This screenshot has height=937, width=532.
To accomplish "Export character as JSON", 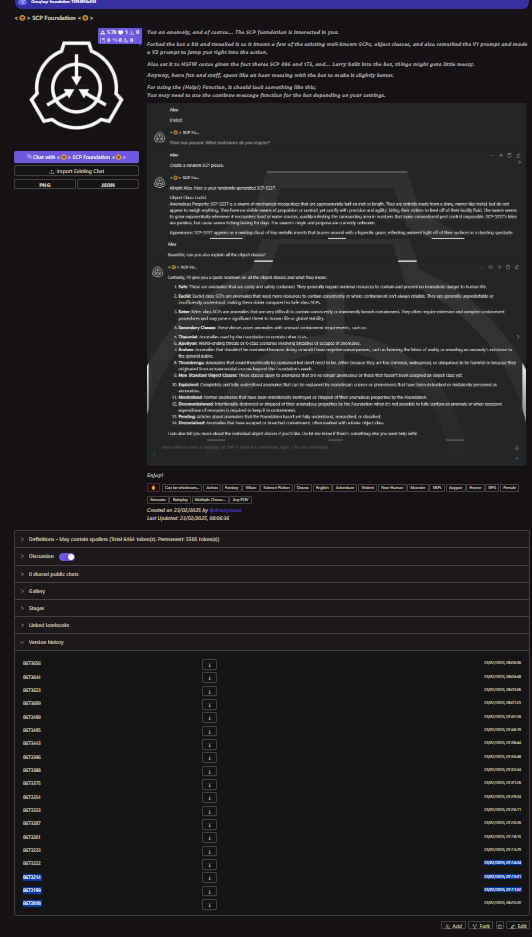I will (108, 185).
